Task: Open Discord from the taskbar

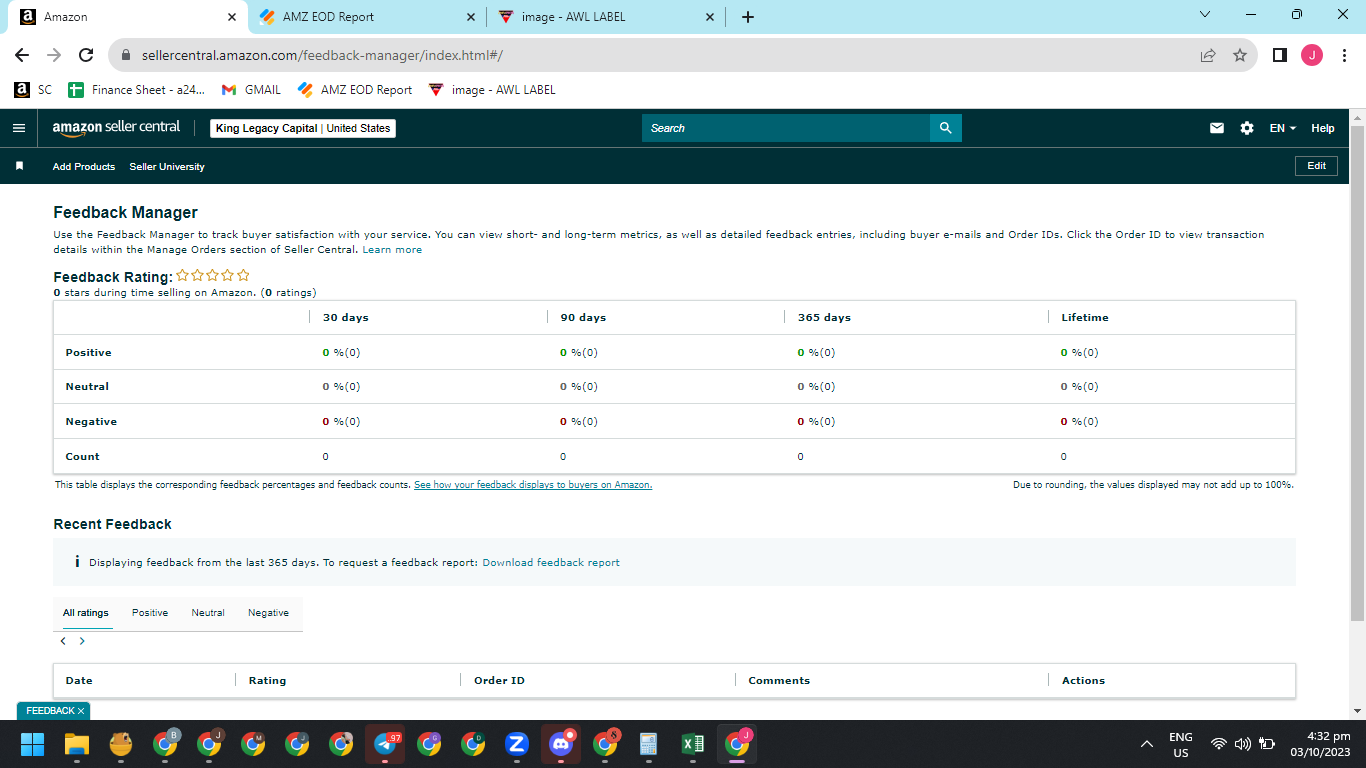Action: (x=561, y=744)
